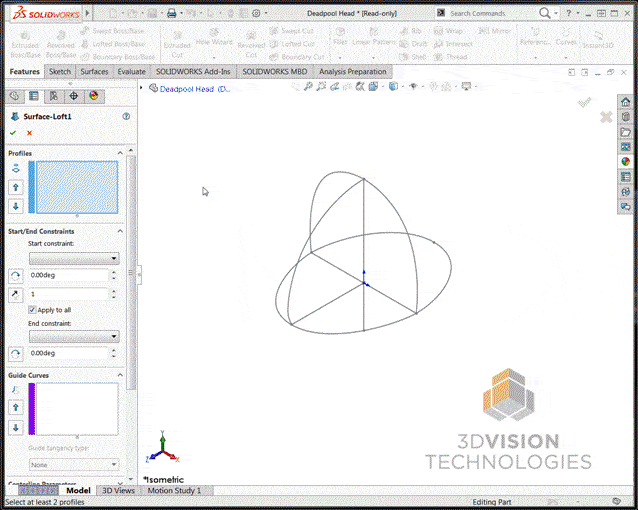The width and height of the screenshot is (638, 510).
Task: Select the DimXpertManager crosshair tab icon
Action: 74,96
